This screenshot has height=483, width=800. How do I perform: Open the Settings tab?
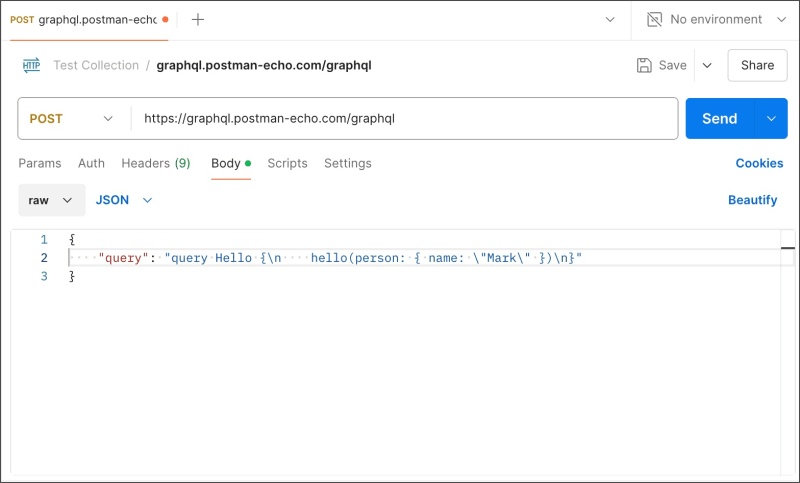347,163
